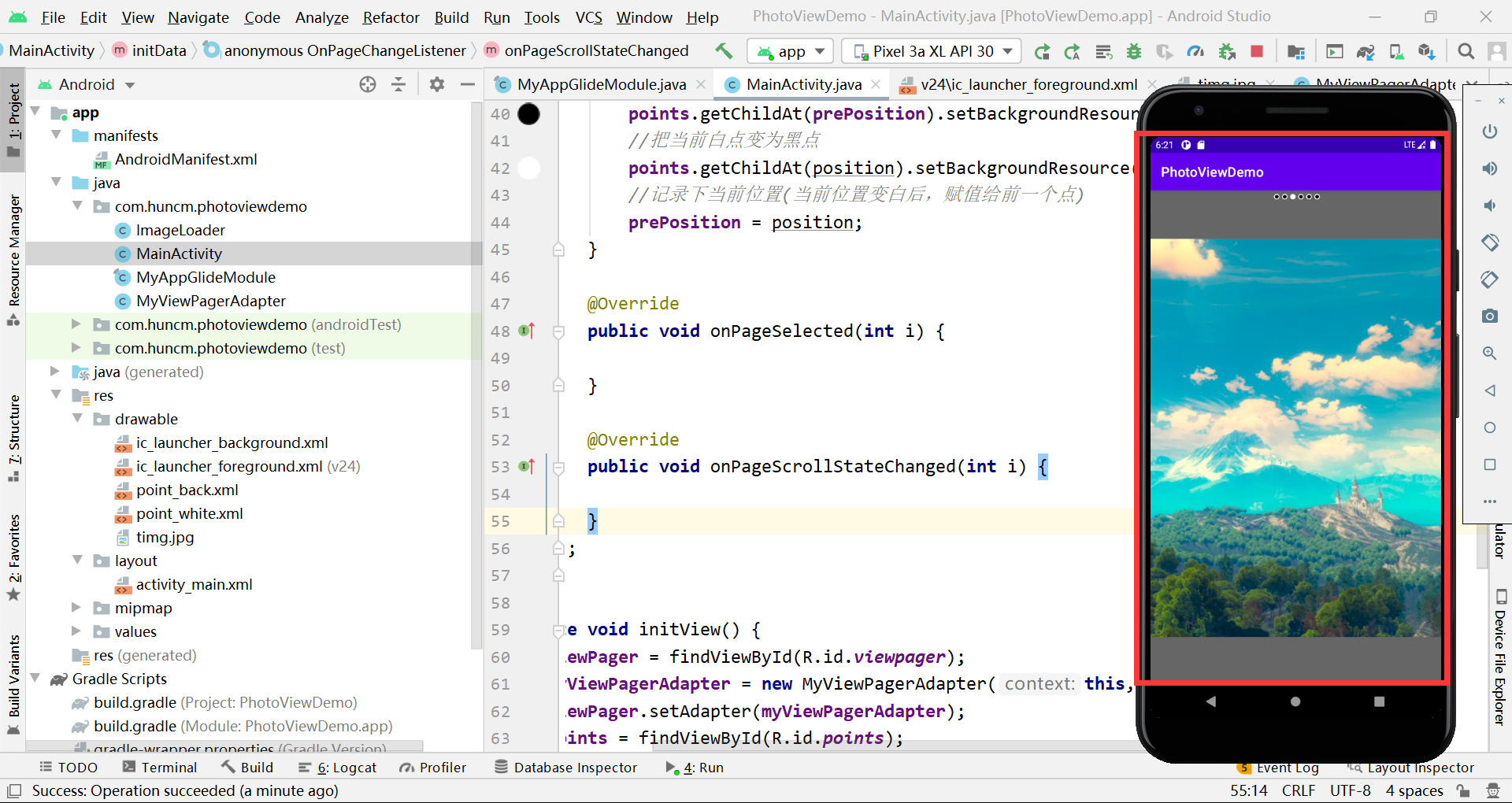Collapse the manifests folder
This screenshot has height=803, width=1512.
coord(56,135)
